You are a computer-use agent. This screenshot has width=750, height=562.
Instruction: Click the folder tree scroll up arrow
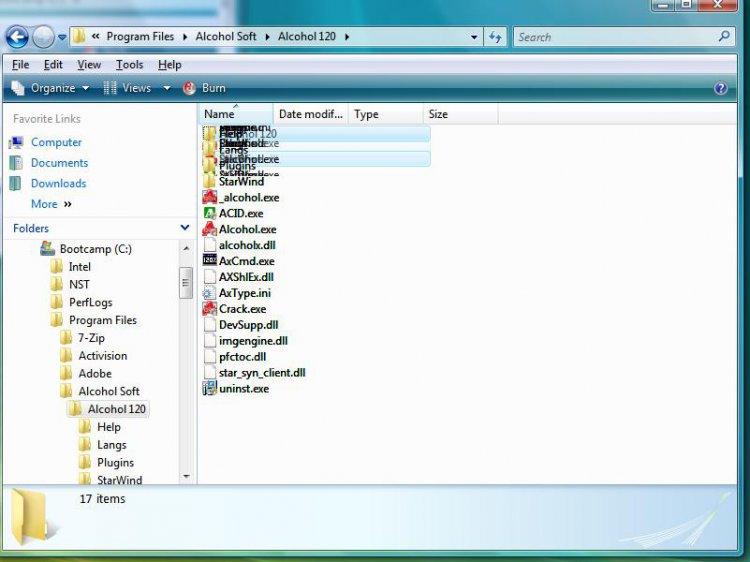[x=186, y=248]
